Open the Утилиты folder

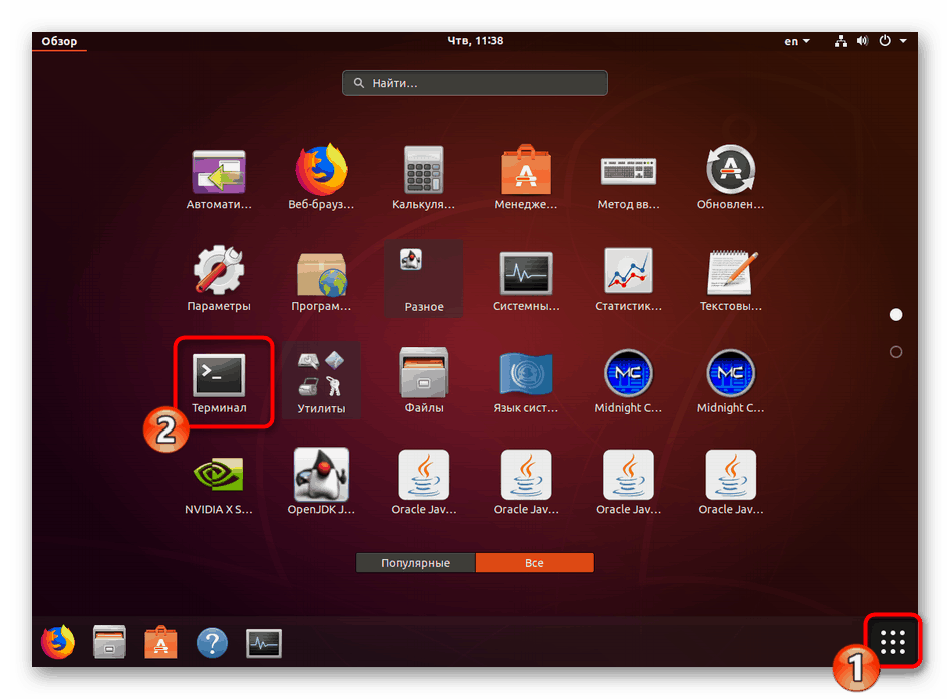tap(321, 380)
